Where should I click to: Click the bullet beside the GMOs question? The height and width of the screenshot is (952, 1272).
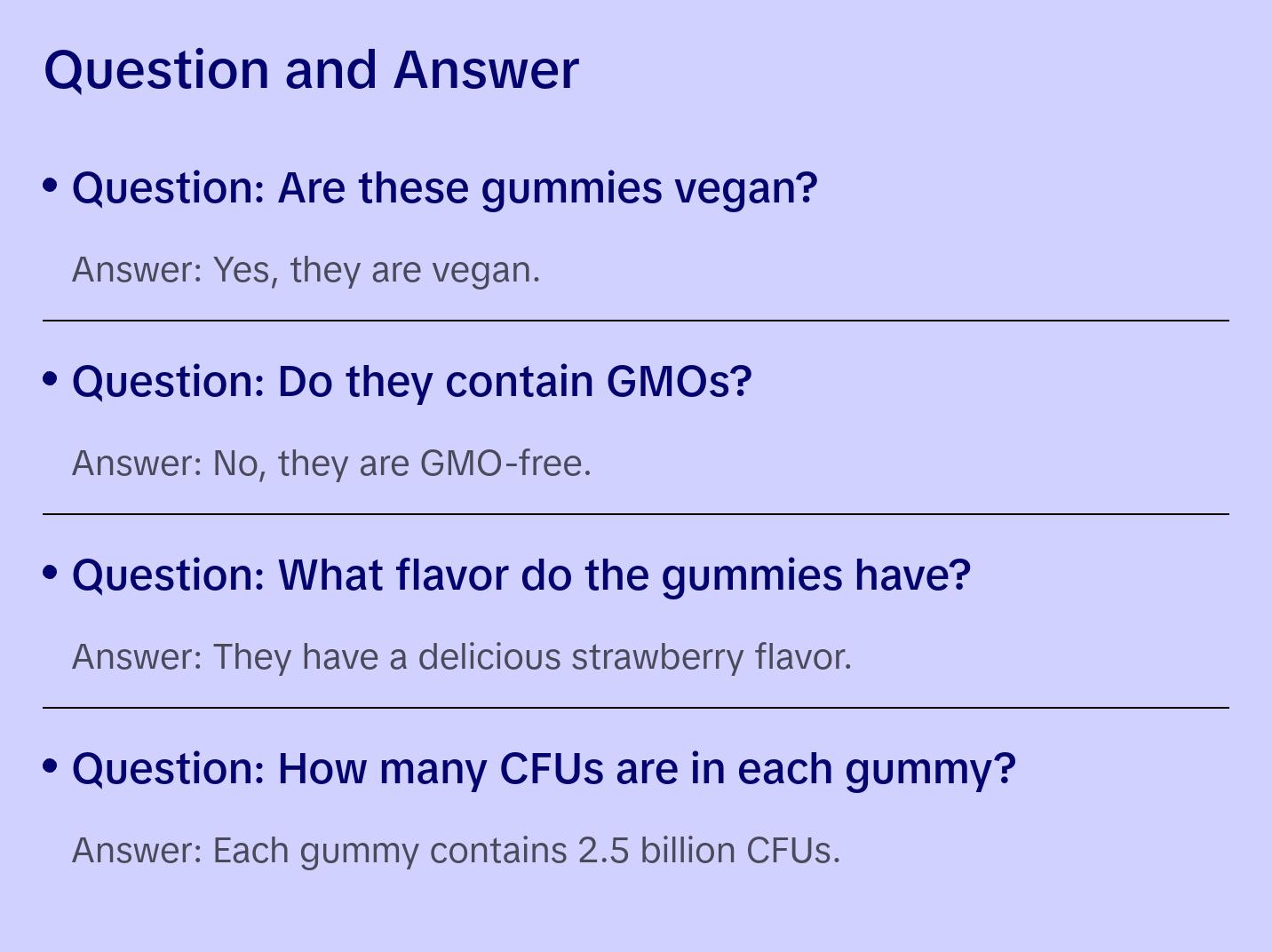coord(51,378)
